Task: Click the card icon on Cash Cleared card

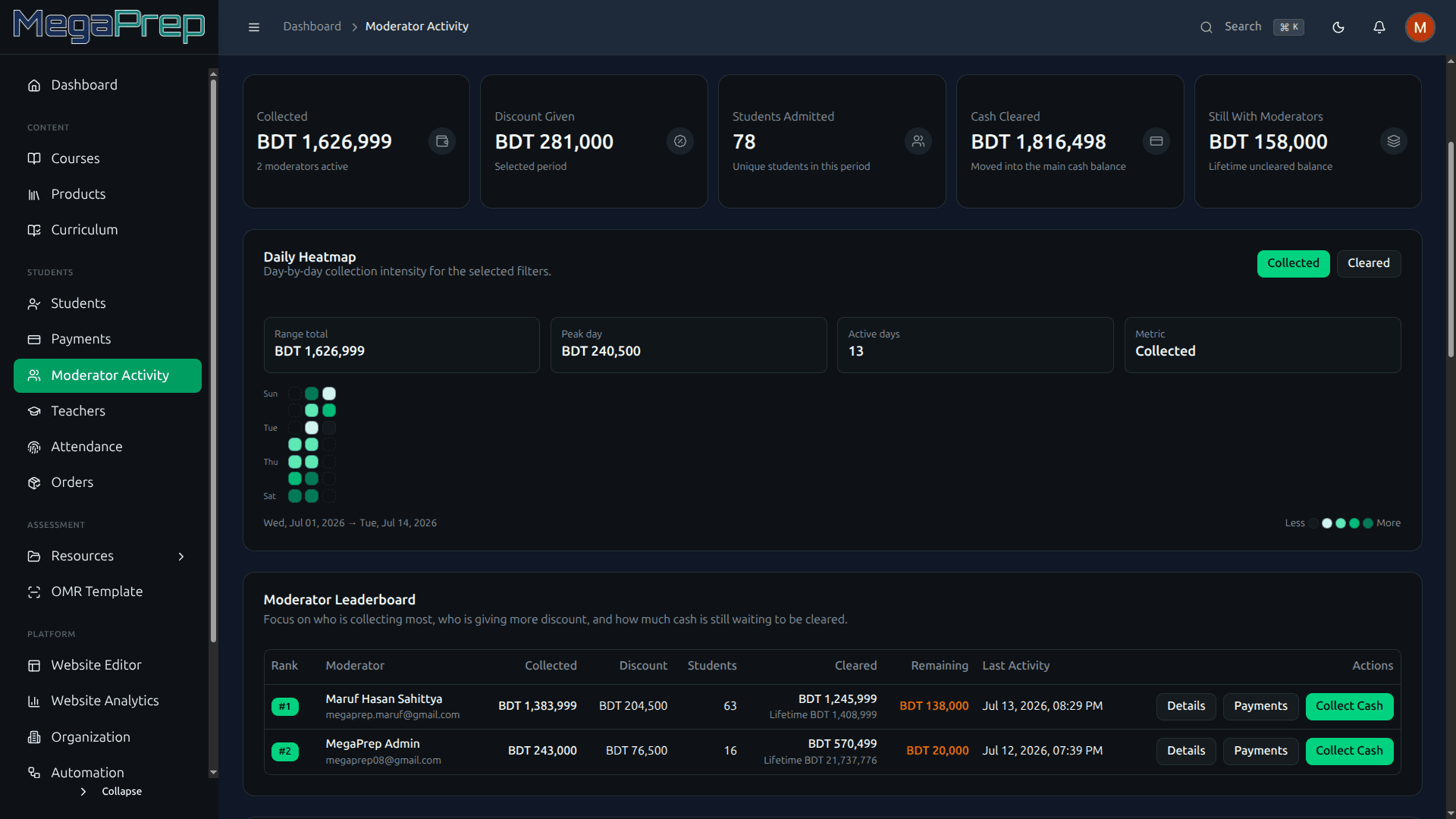Action: point(1156,141)
